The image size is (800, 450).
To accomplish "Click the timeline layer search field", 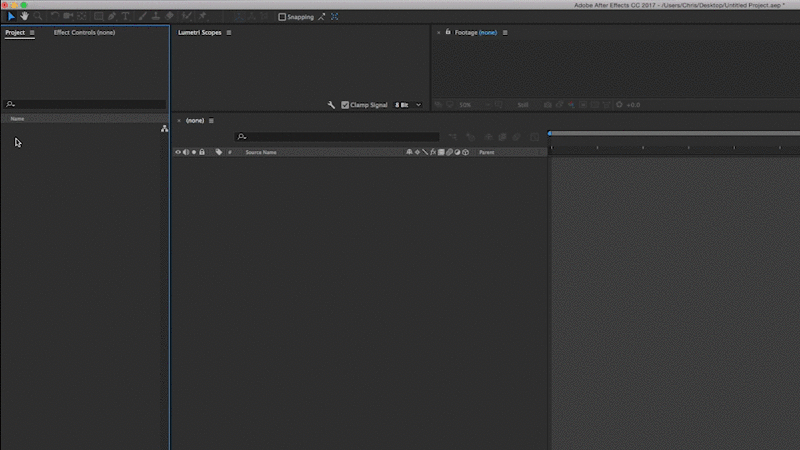I will (337, 137).
